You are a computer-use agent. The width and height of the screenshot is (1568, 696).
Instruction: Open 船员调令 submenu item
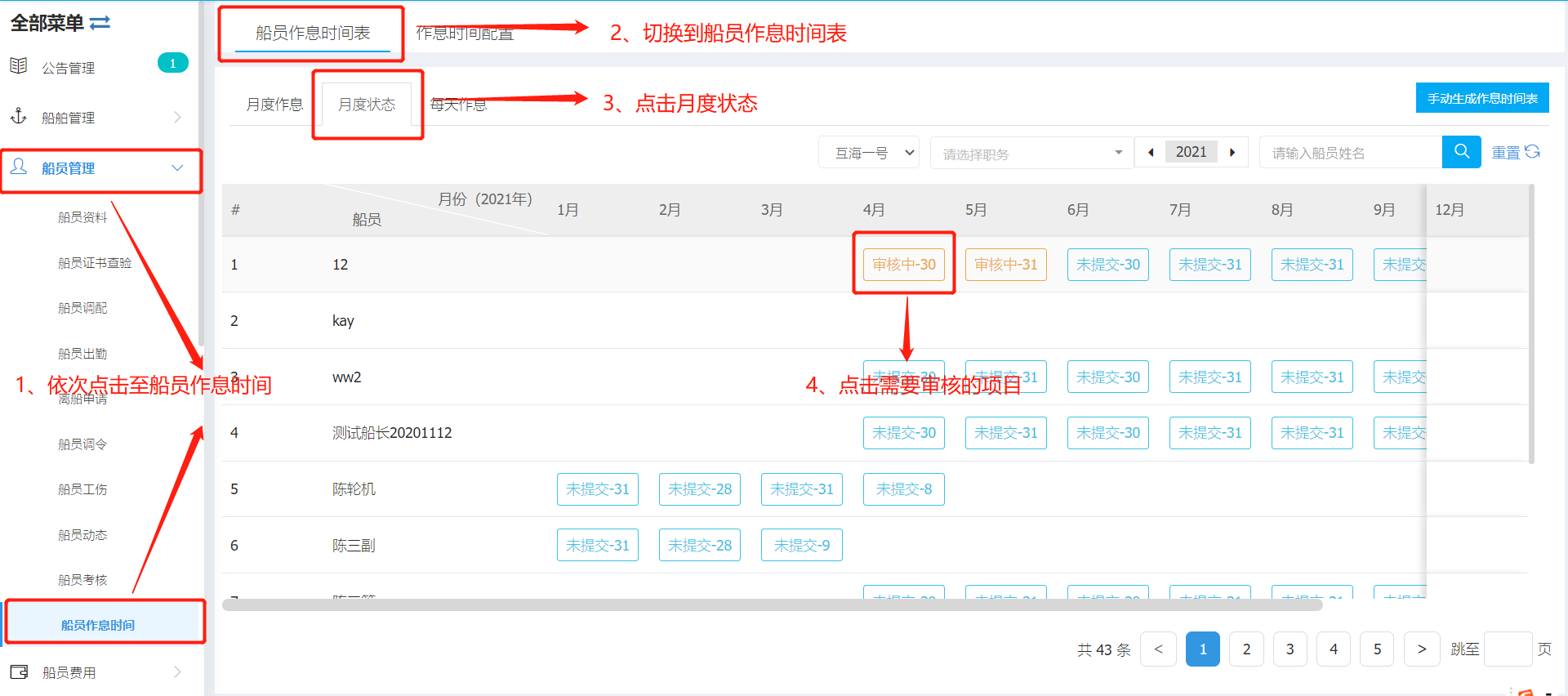[82, 444]
